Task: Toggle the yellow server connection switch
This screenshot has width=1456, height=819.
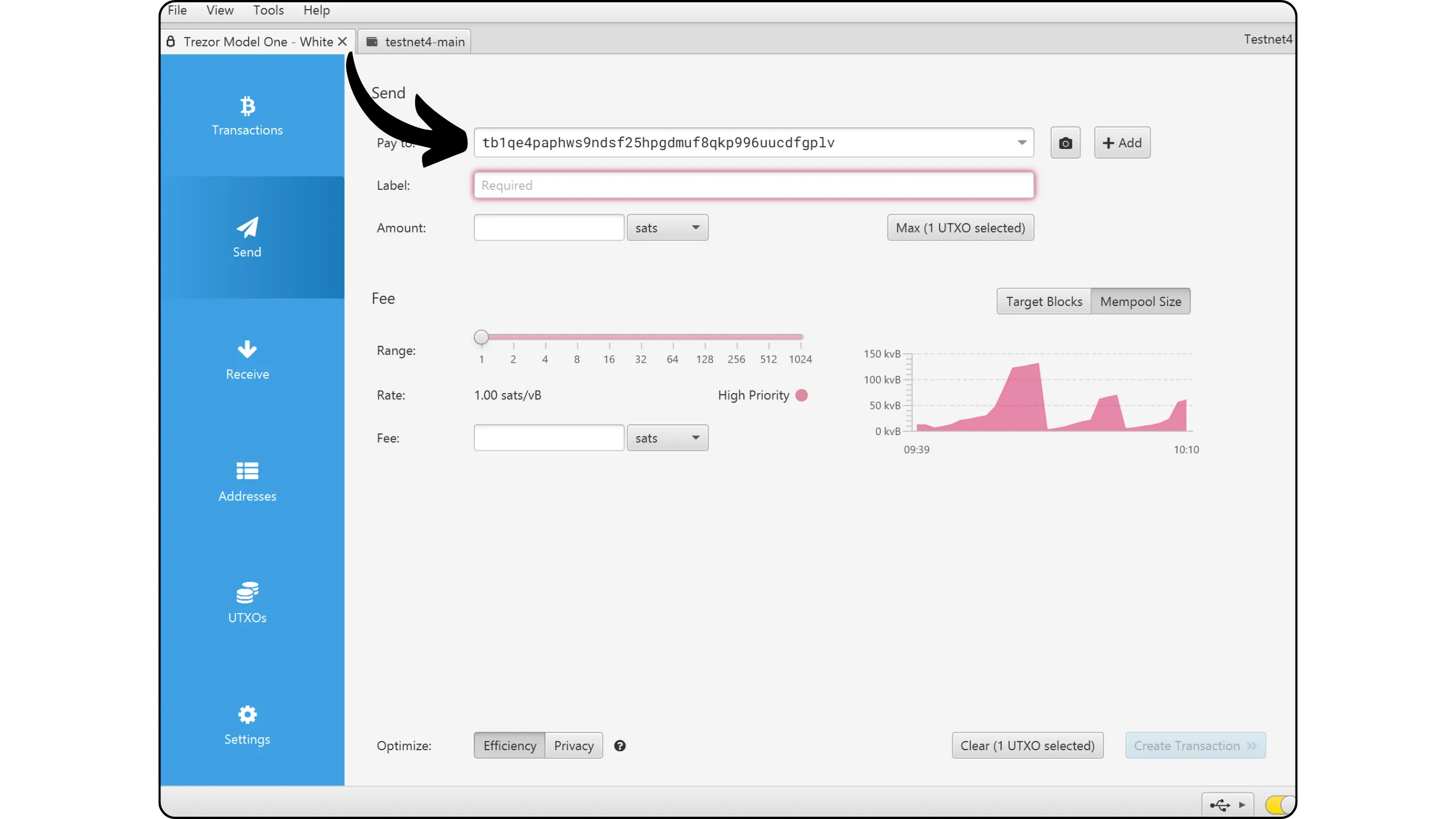Action: pyautogui.click(x=1279, y=805)
